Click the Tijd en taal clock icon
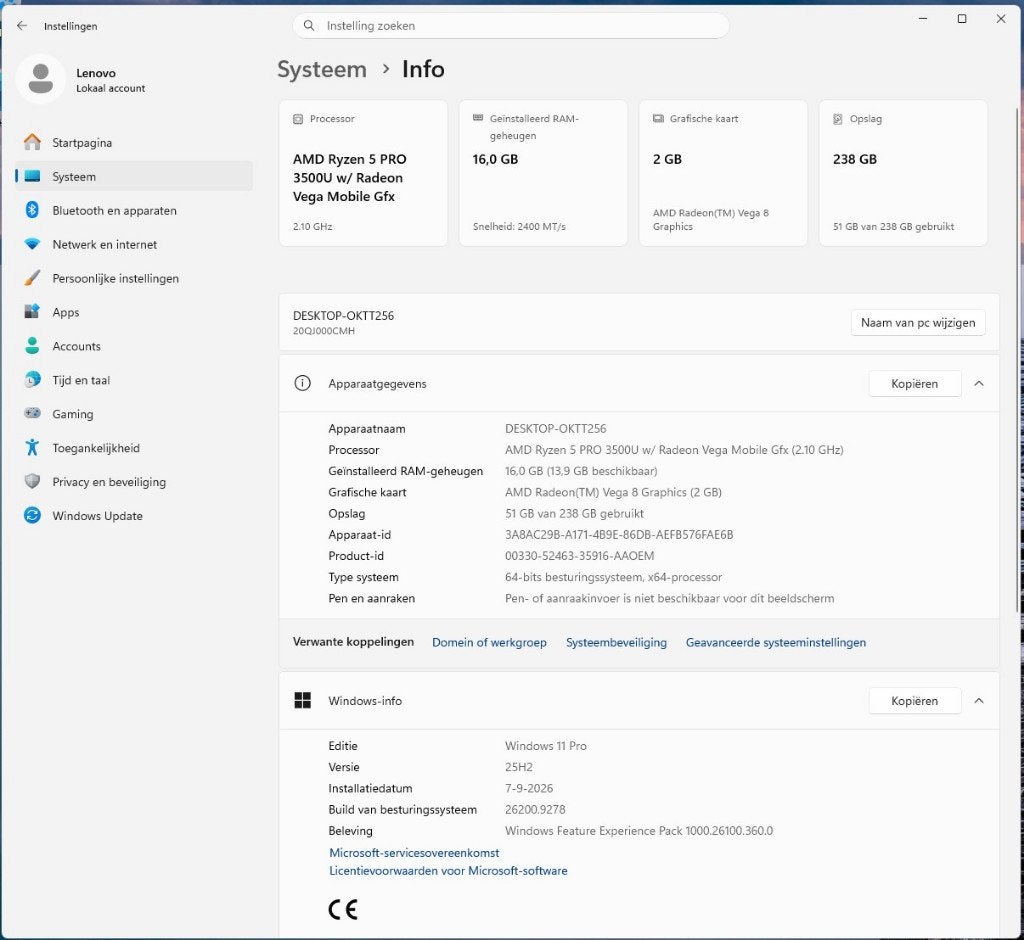 coord(32,380)
